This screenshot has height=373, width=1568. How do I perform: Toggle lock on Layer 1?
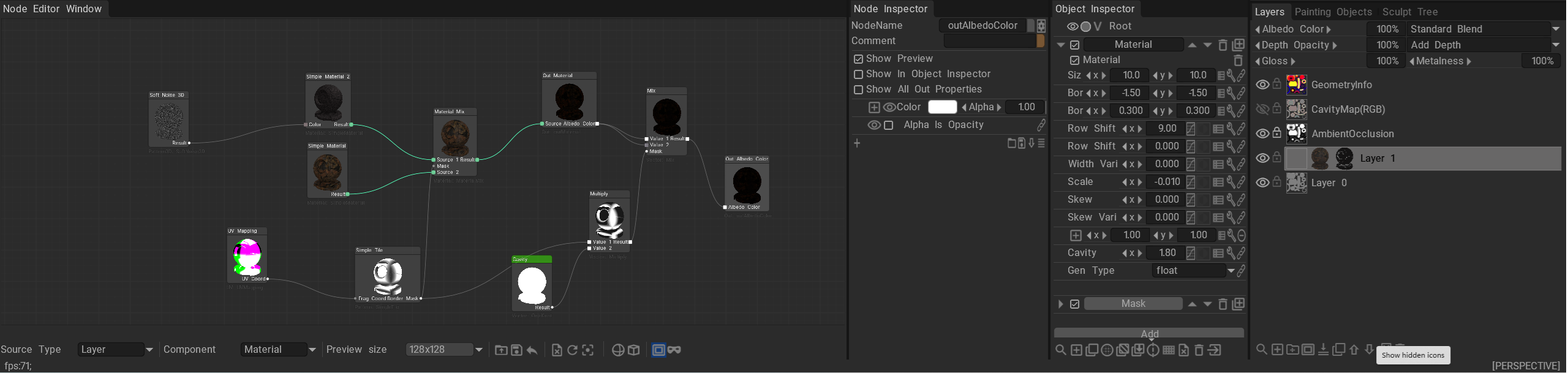[1277, 157]
